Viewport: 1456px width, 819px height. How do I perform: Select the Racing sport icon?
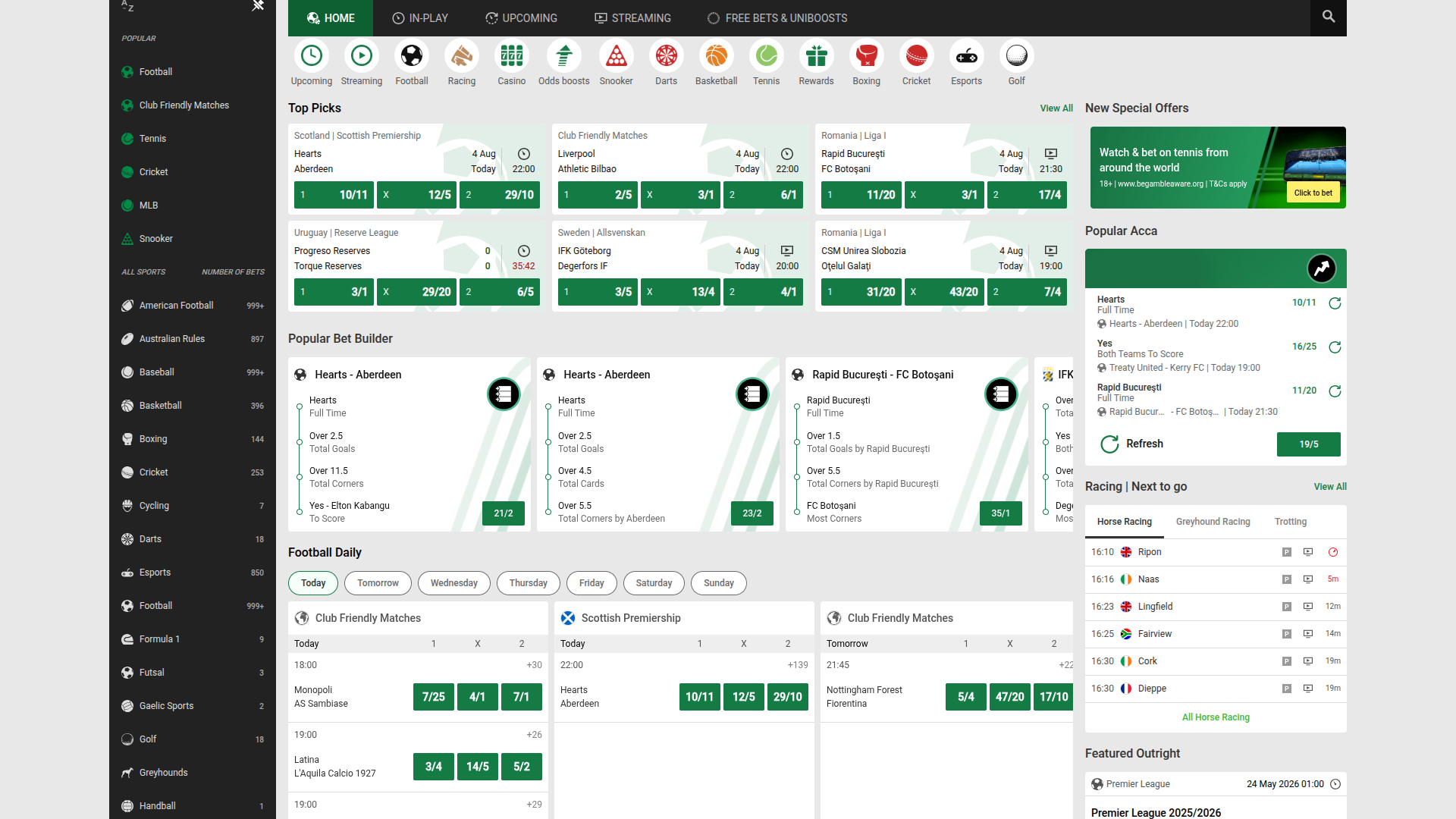coord(461,63)
